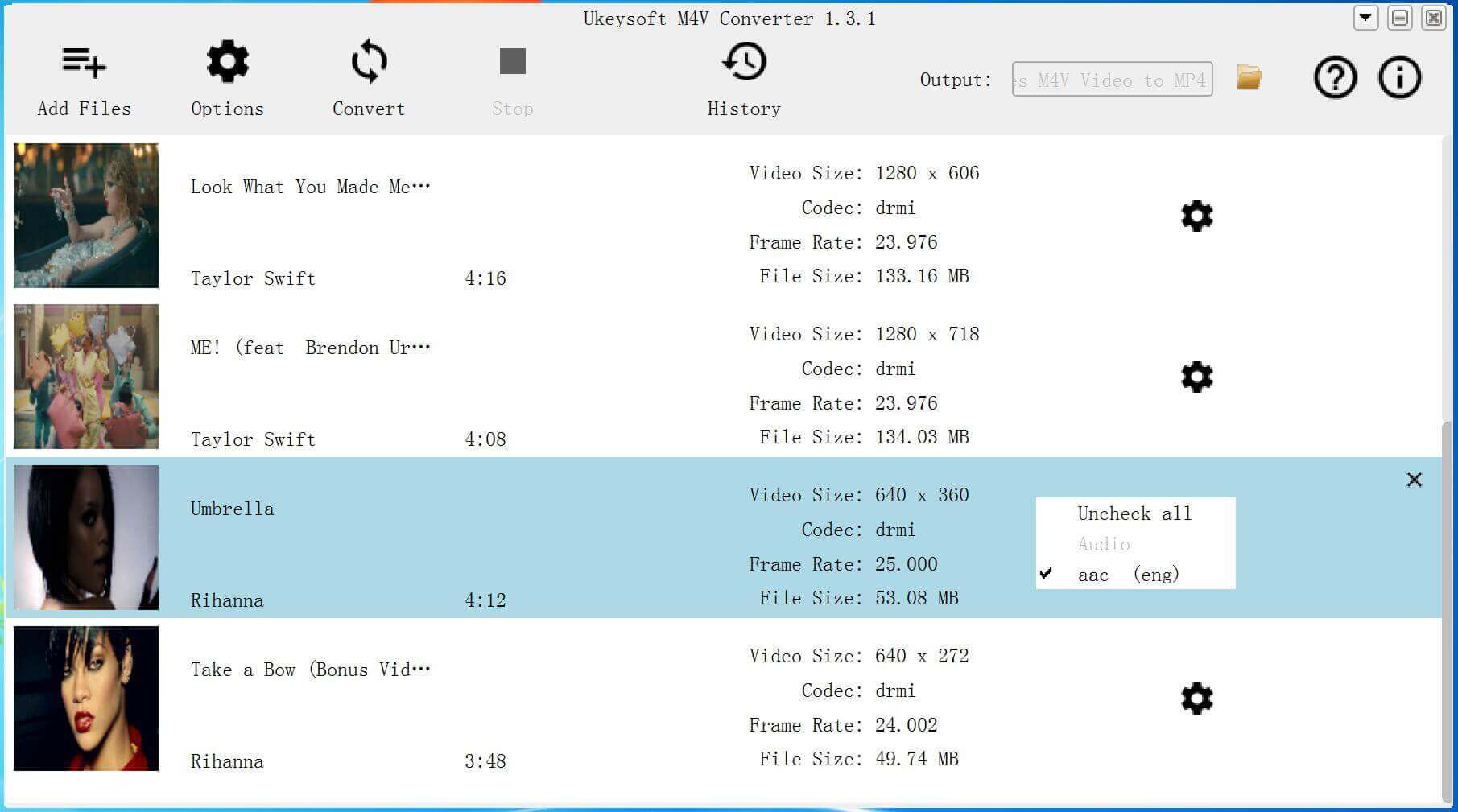Start conversion with Convert icon

pyautogui.click(x=369, y=61)
